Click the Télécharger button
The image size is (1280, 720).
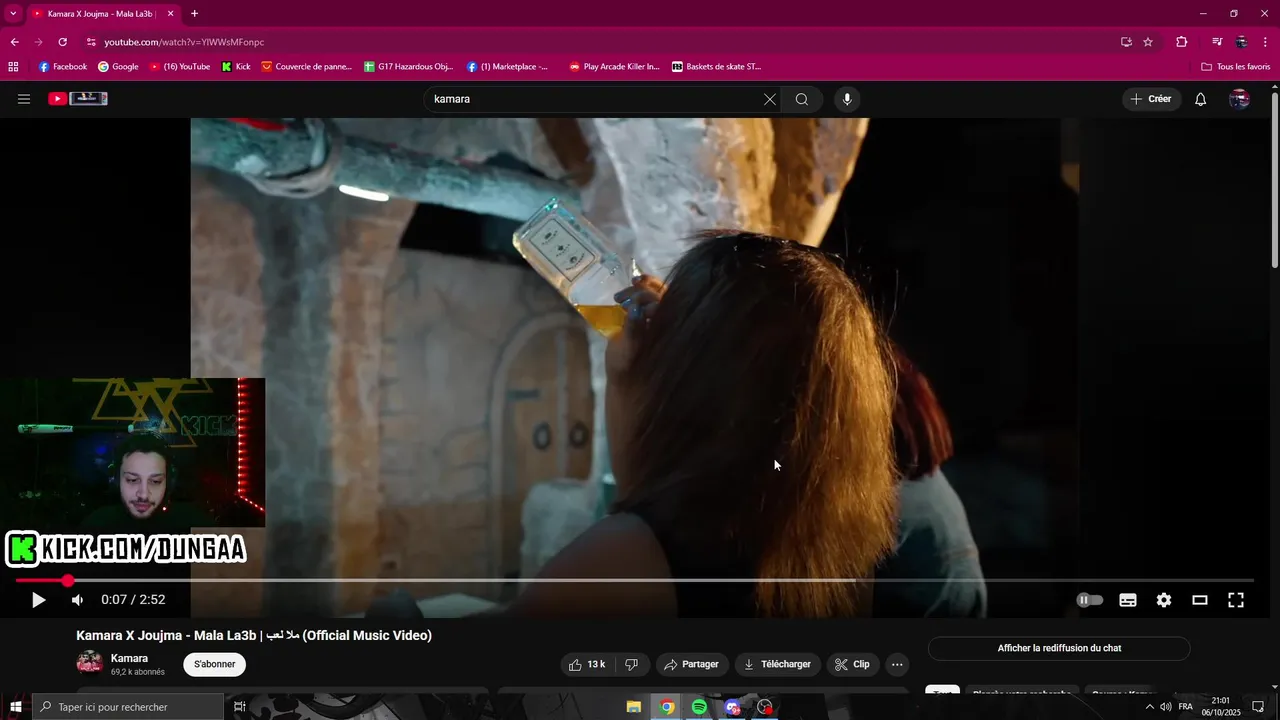[777, 664]
